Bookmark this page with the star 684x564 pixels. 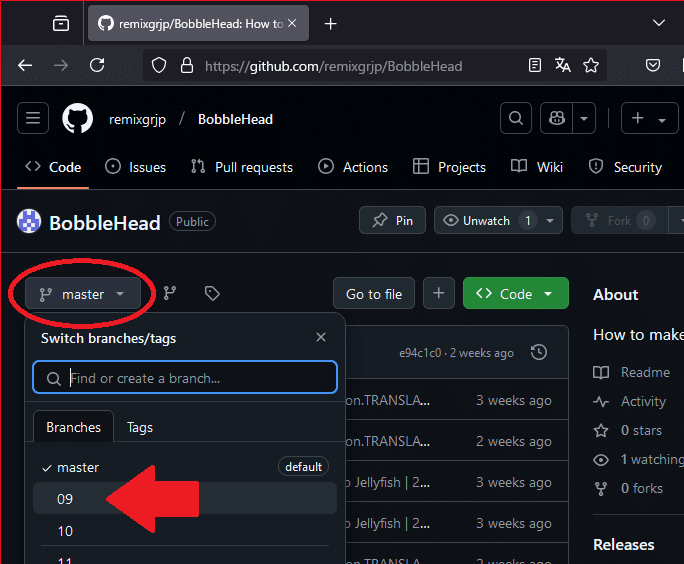coord(591,65)
